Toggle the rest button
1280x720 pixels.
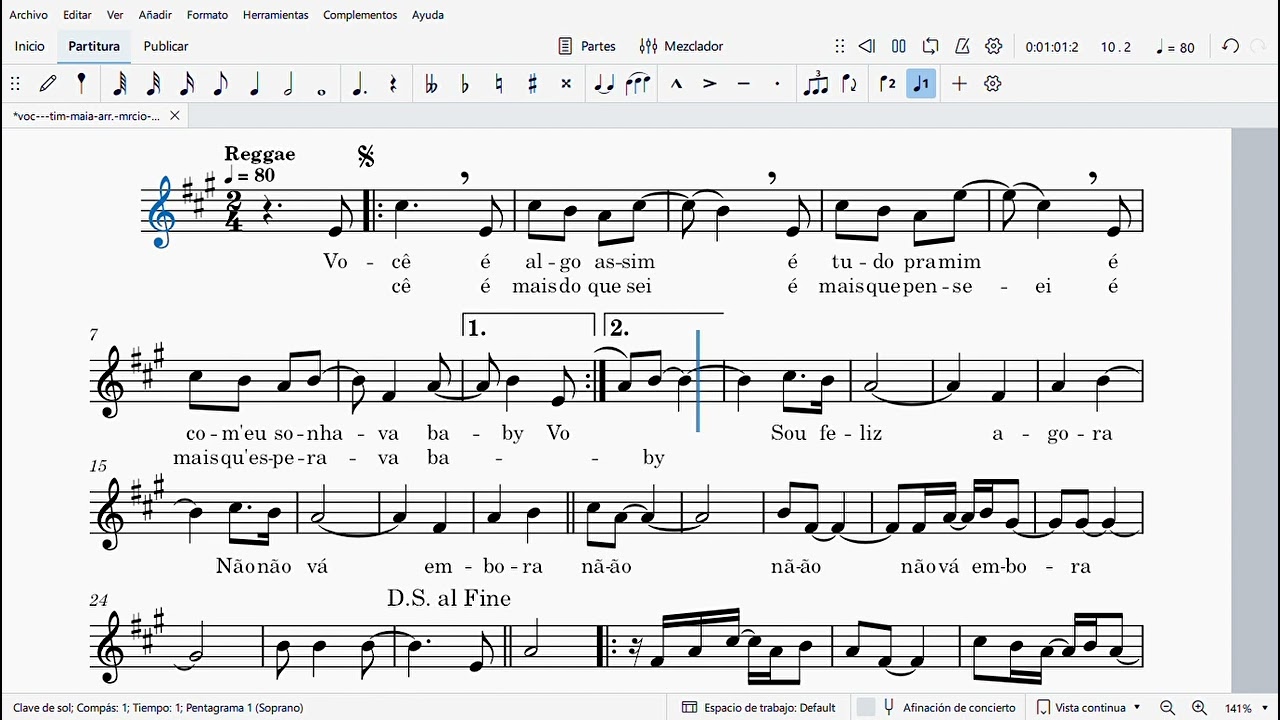coord(393,84)
